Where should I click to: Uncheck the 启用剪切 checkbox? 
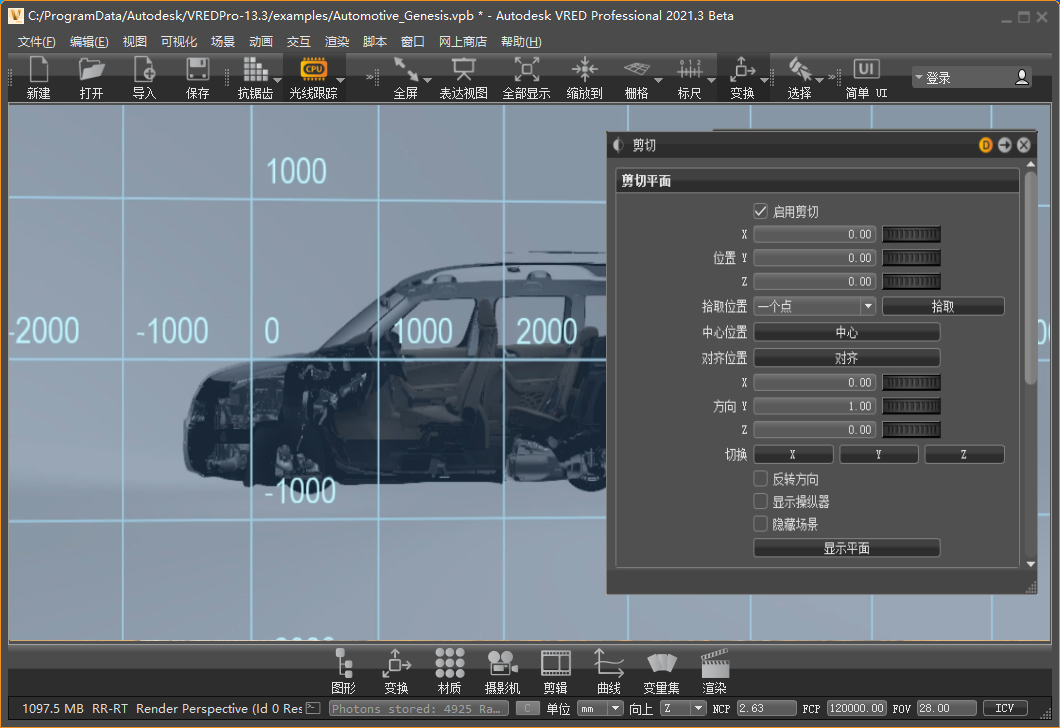(761, 212)
